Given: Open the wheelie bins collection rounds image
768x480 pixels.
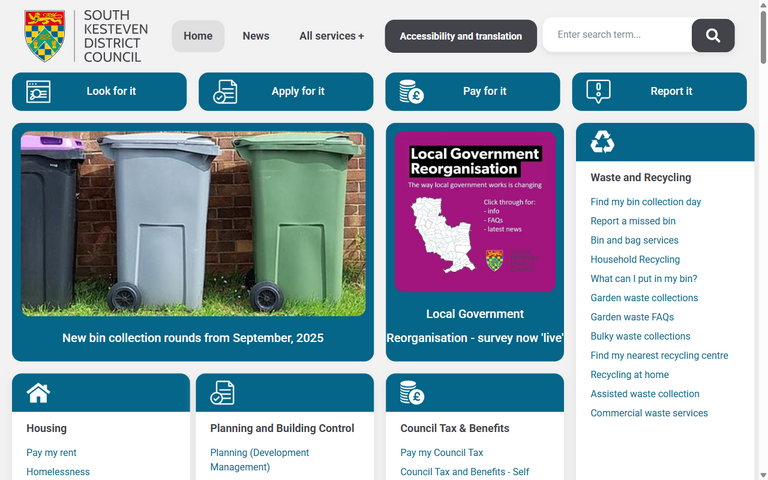Looking at the screenshot, I should (193, 224).
